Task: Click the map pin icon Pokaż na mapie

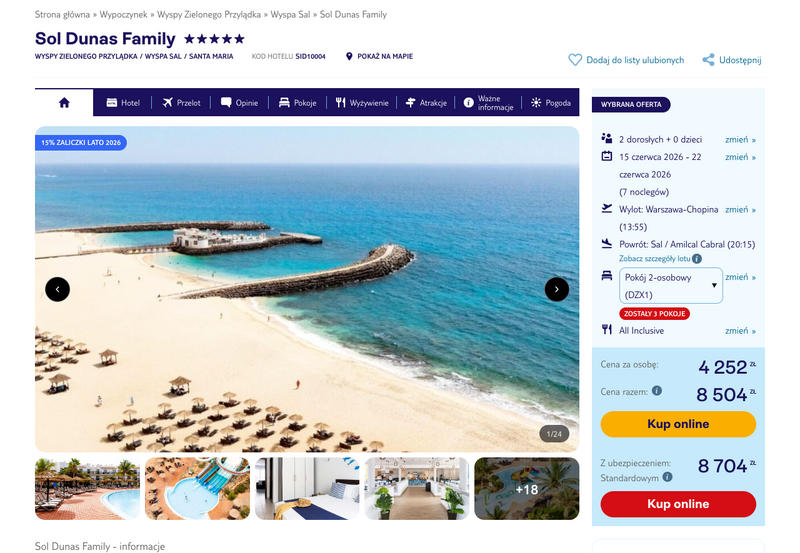Action: click(349, 56)
